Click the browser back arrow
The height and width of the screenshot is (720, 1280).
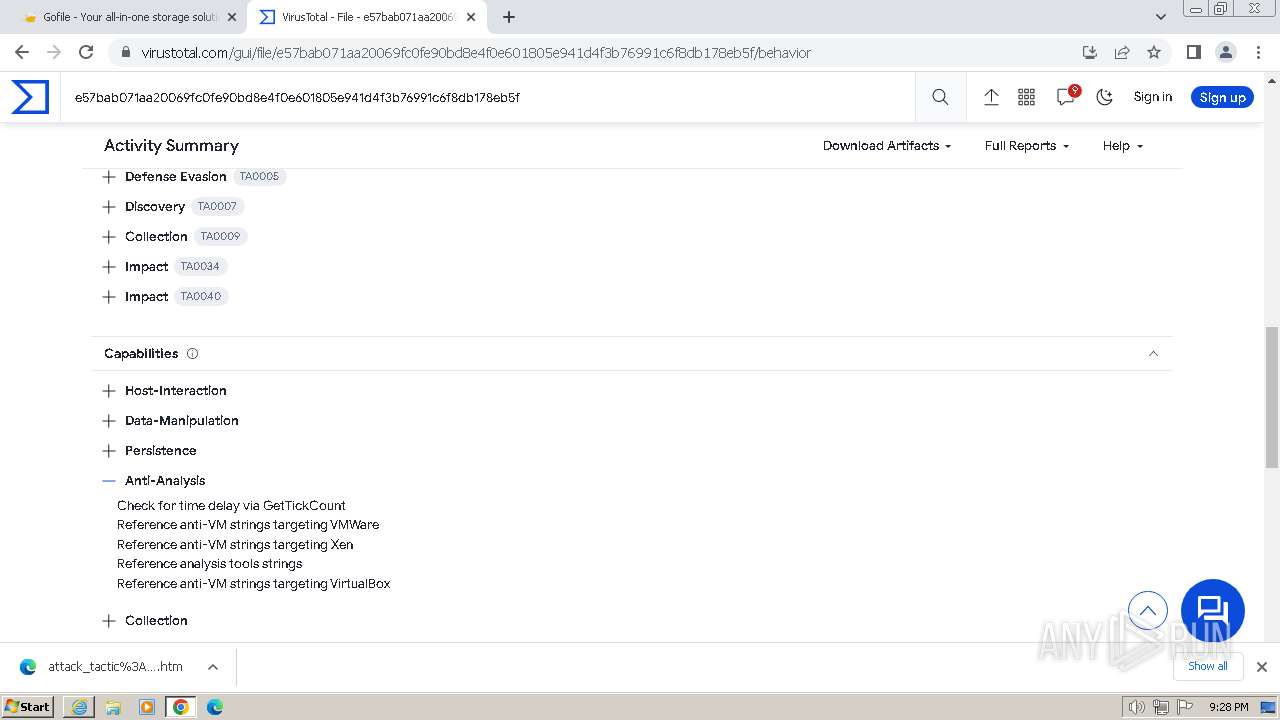point(22,52)
